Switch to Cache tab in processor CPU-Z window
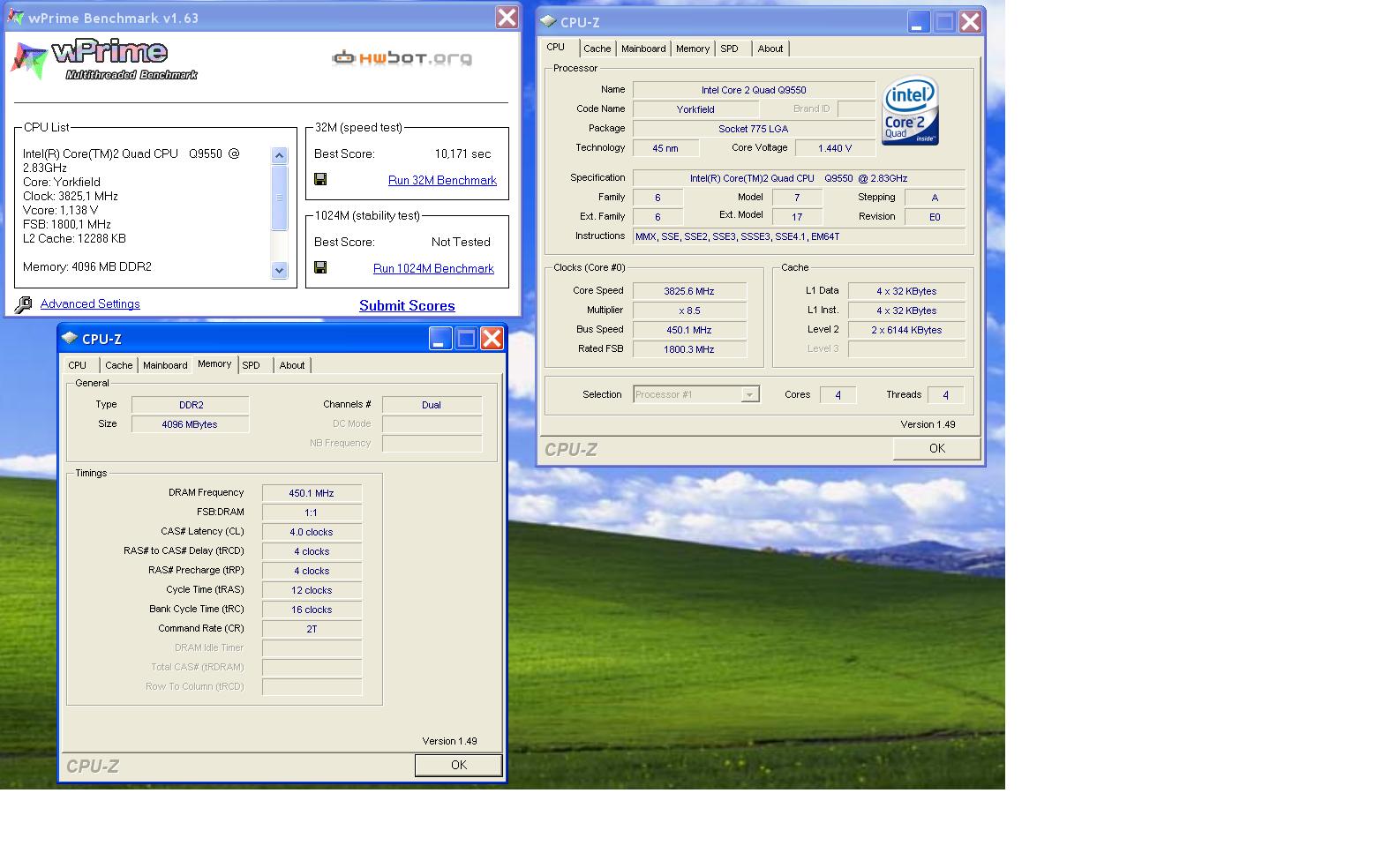The height and width of the screenshot is (868, 1390). pyautogui.click(x=597, y=49)
